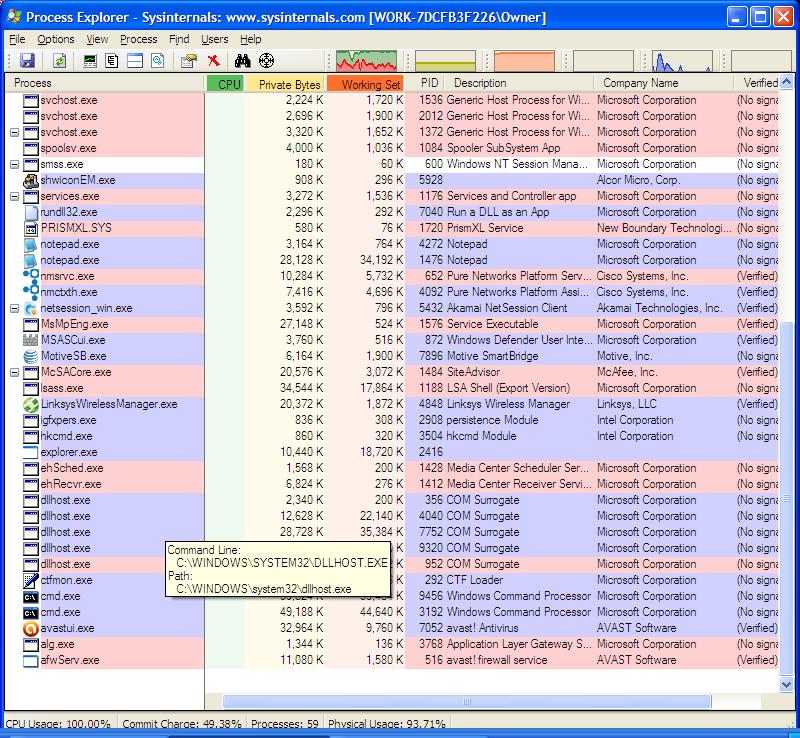The height and width of the screenshot is (738, 800).
Task: Open the Find menu
Action: pyautogui.click(x=179, y=39)
